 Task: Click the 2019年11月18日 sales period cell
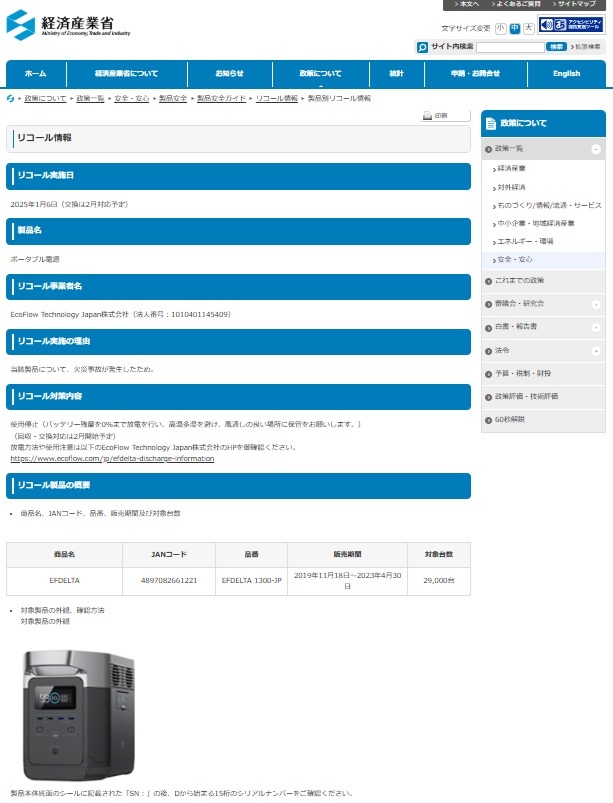(x=347, y=581)
